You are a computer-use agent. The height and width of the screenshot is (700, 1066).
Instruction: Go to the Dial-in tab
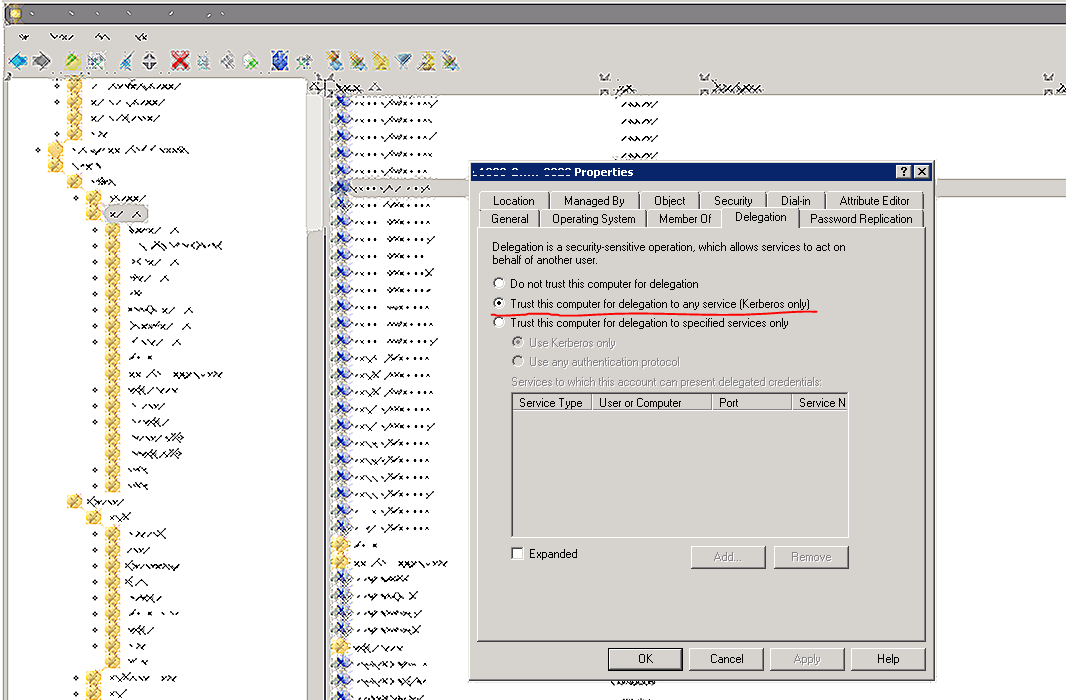795,200
